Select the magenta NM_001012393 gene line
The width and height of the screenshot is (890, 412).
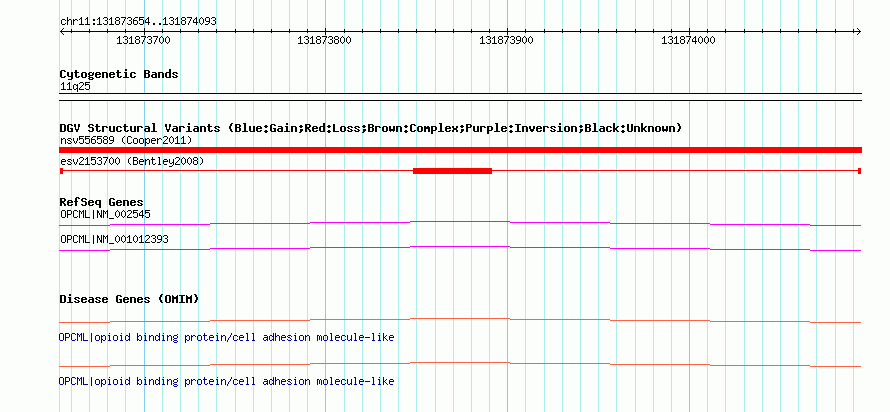(460, 249)
